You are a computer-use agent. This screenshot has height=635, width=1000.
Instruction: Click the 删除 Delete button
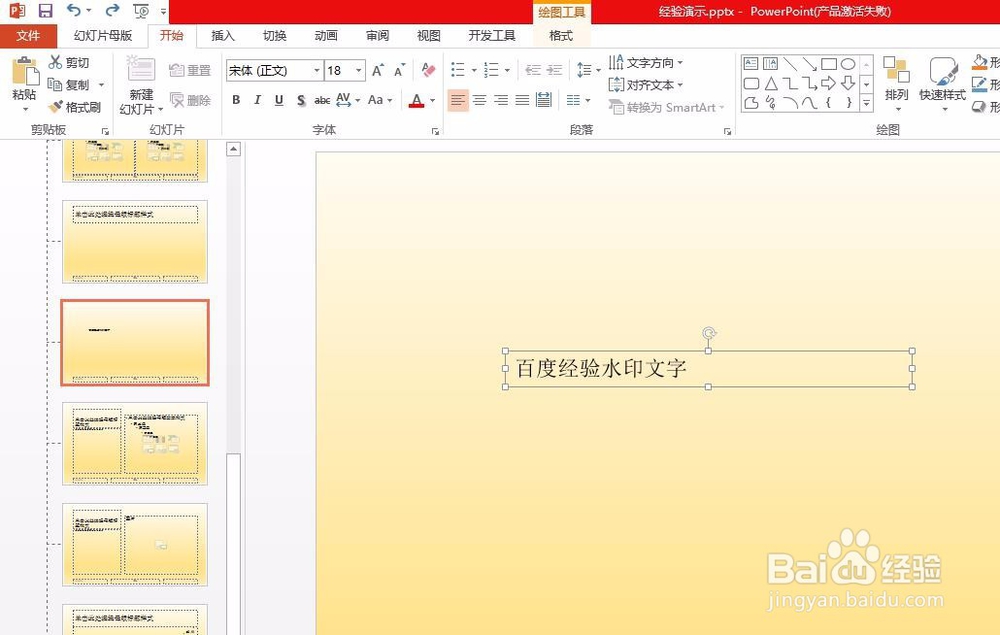pos(189,100)
